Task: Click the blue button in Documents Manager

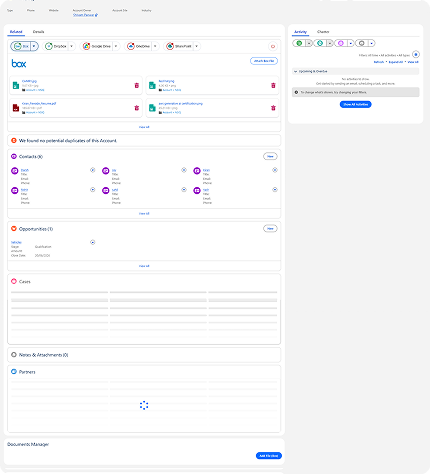Action: 269,456
